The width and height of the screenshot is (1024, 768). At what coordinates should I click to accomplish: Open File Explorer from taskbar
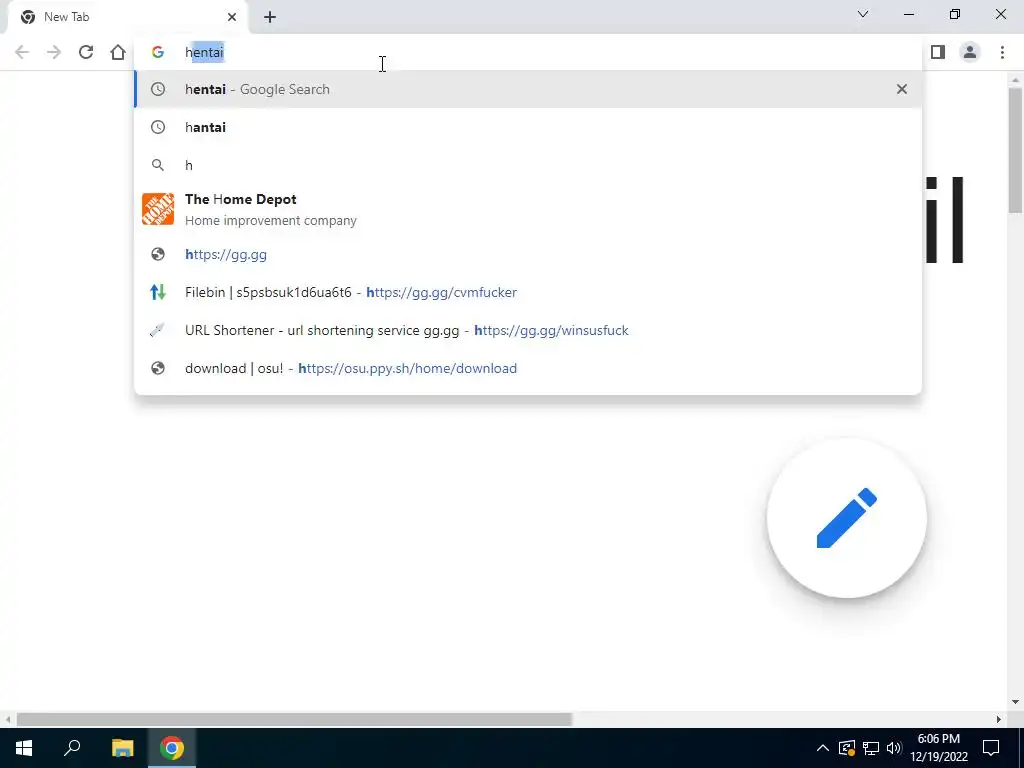pos(122,748)
